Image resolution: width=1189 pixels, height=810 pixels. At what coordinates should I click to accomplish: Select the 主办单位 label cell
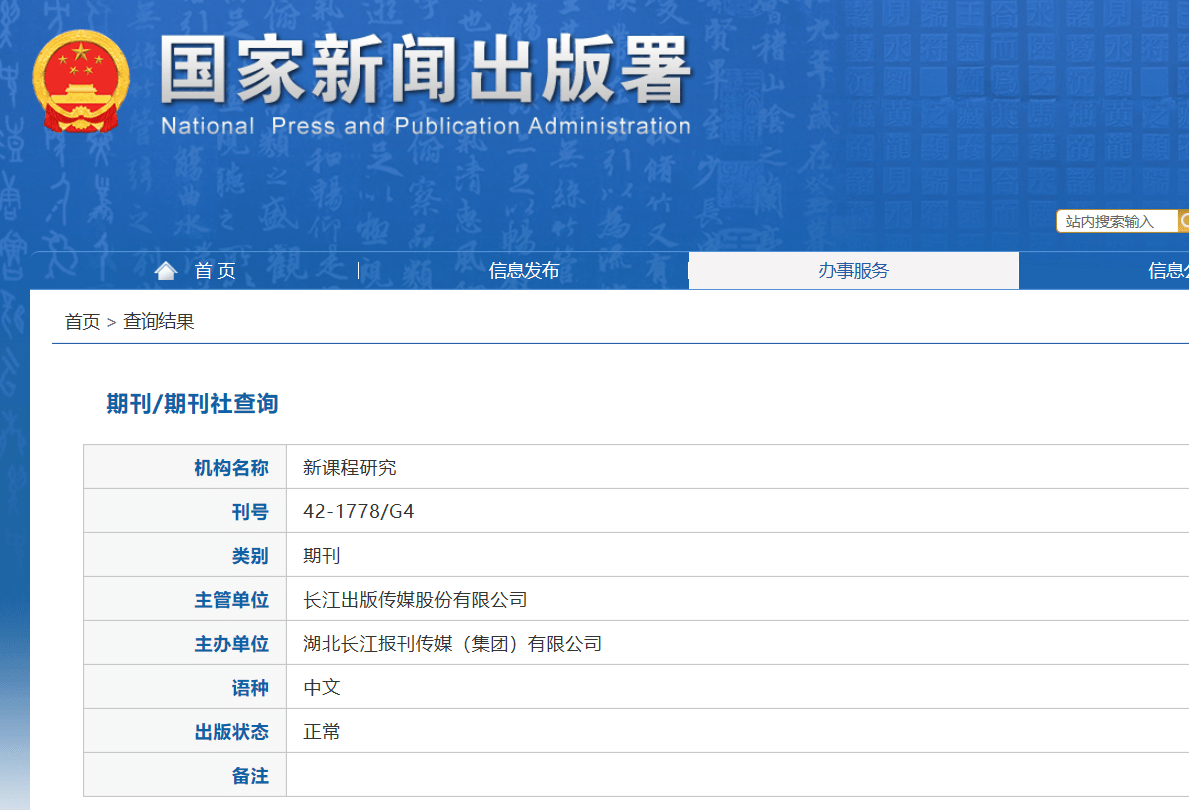point(185,643)
